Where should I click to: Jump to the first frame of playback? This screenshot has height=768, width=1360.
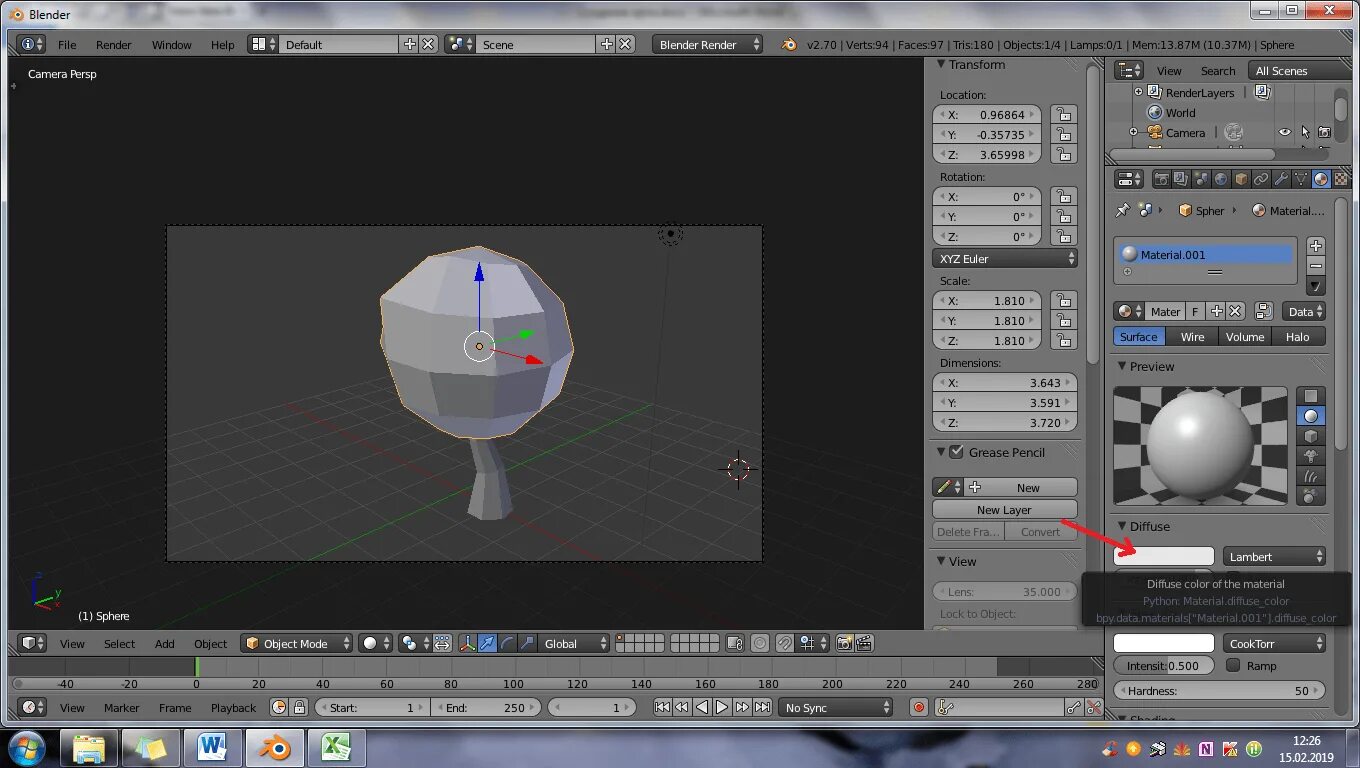point(662,708)
